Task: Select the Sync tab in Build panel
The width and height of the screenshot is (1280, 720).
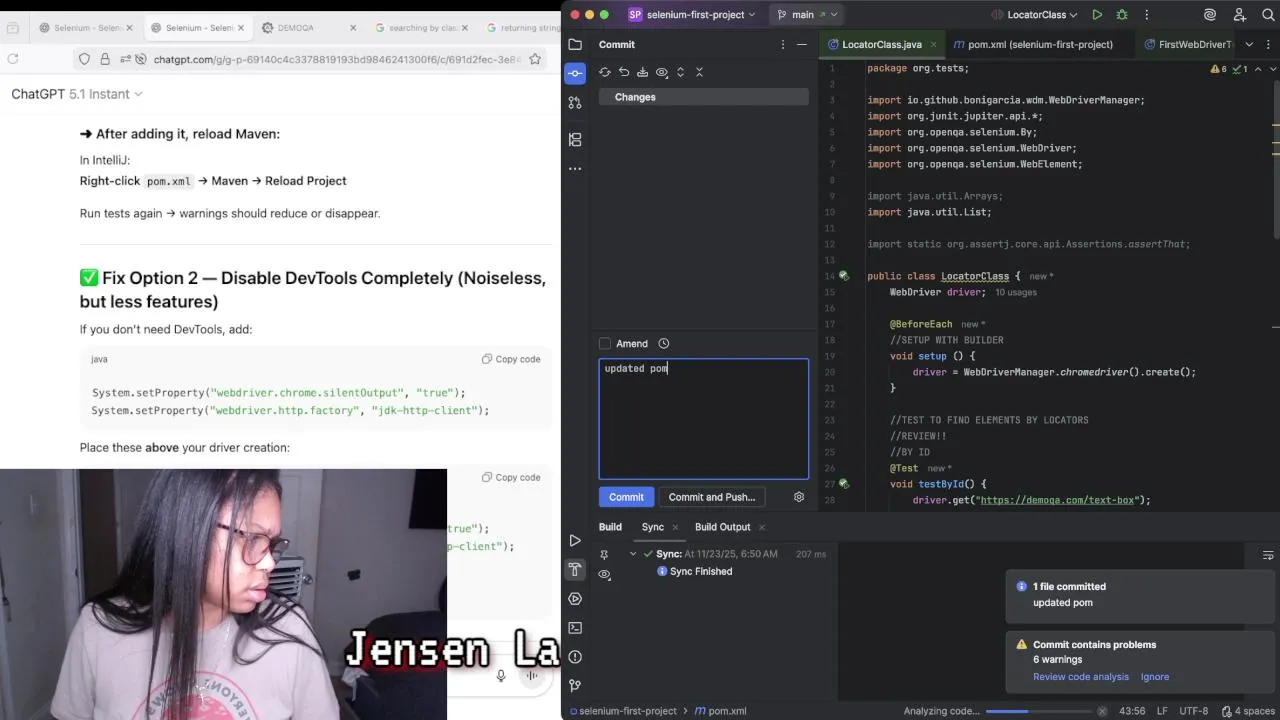Action: click(653, 527)
